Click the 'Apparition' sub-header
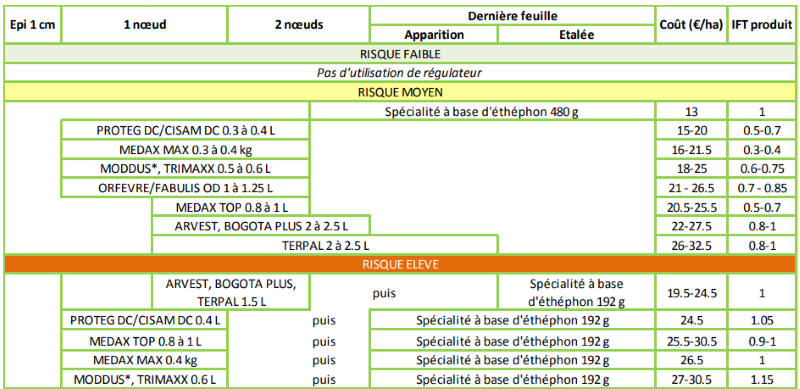This screenshot has height=389, width=800. (434, 35)
